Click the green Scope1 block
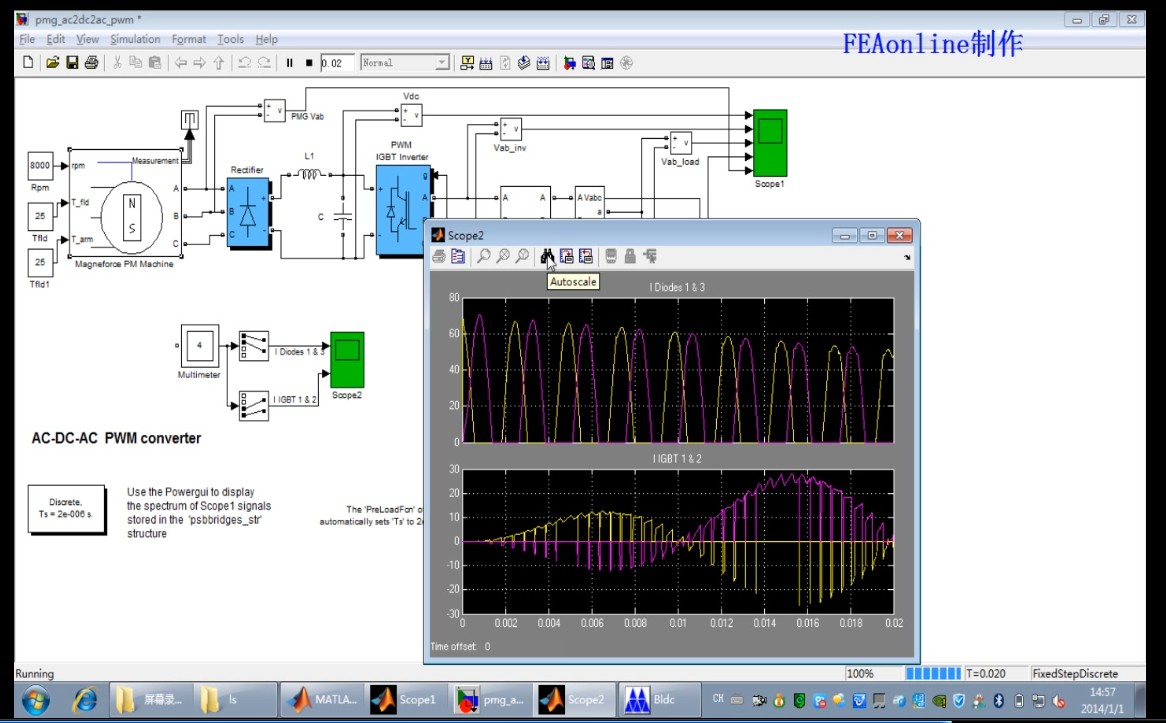Viewport: 1166px width, 723px height. point(769,141)
